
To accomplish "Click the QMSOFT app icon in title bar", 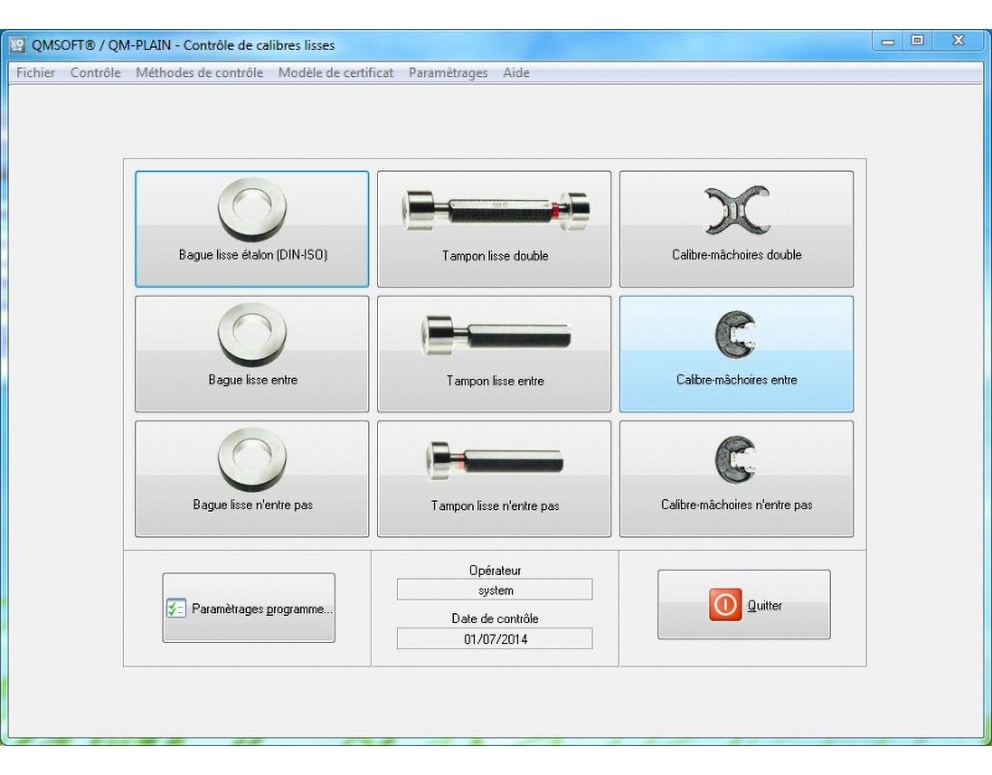I will tap(18, 44).
